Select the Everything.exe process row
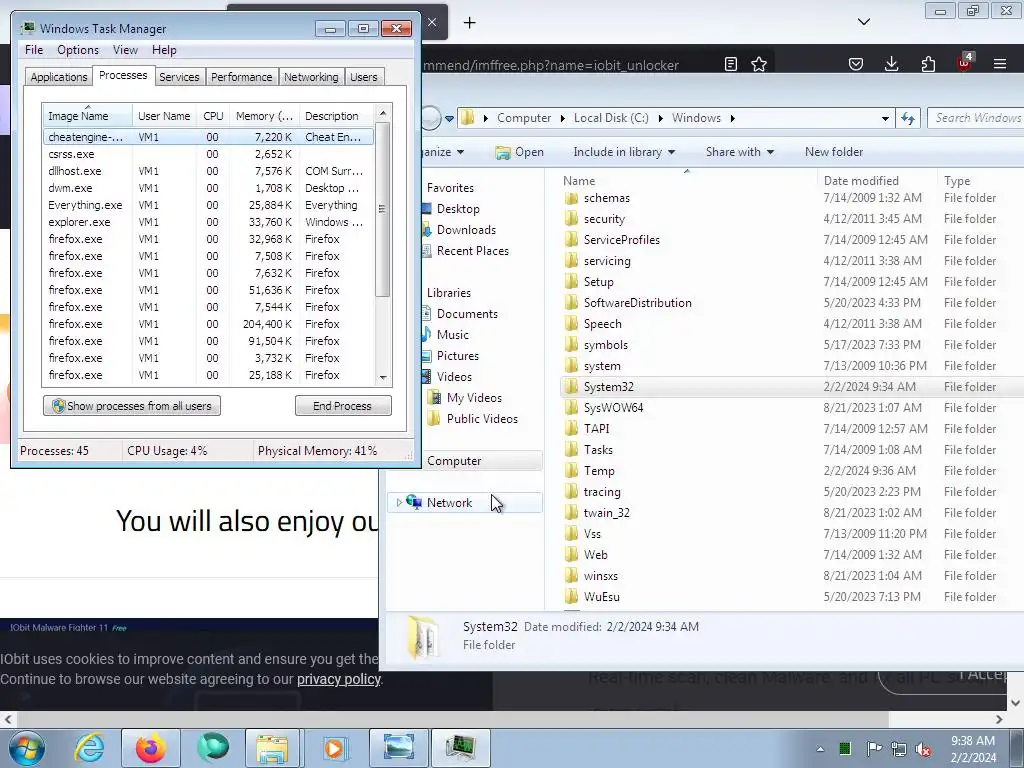 (208, 205)
